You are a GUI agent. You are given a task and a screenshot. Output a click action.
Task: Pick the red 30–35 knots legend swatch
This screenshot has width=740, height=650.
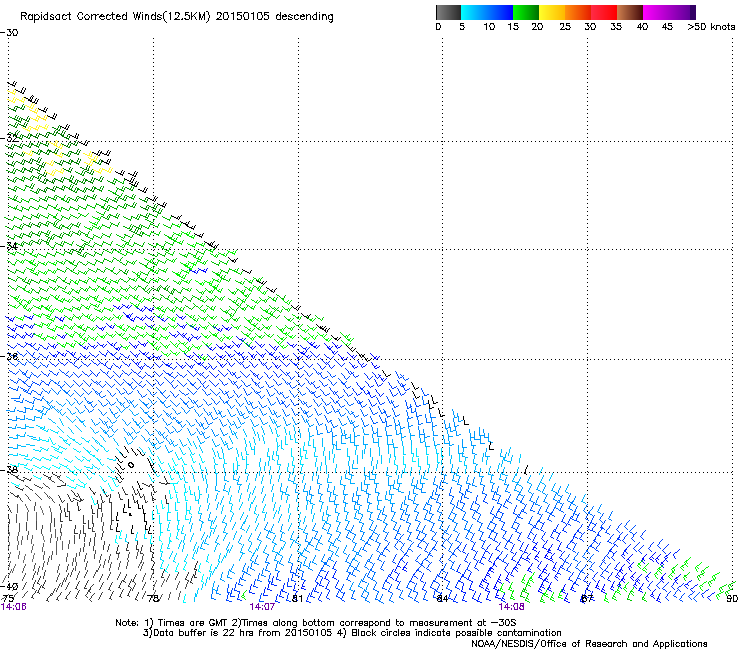tap(604, 12)
